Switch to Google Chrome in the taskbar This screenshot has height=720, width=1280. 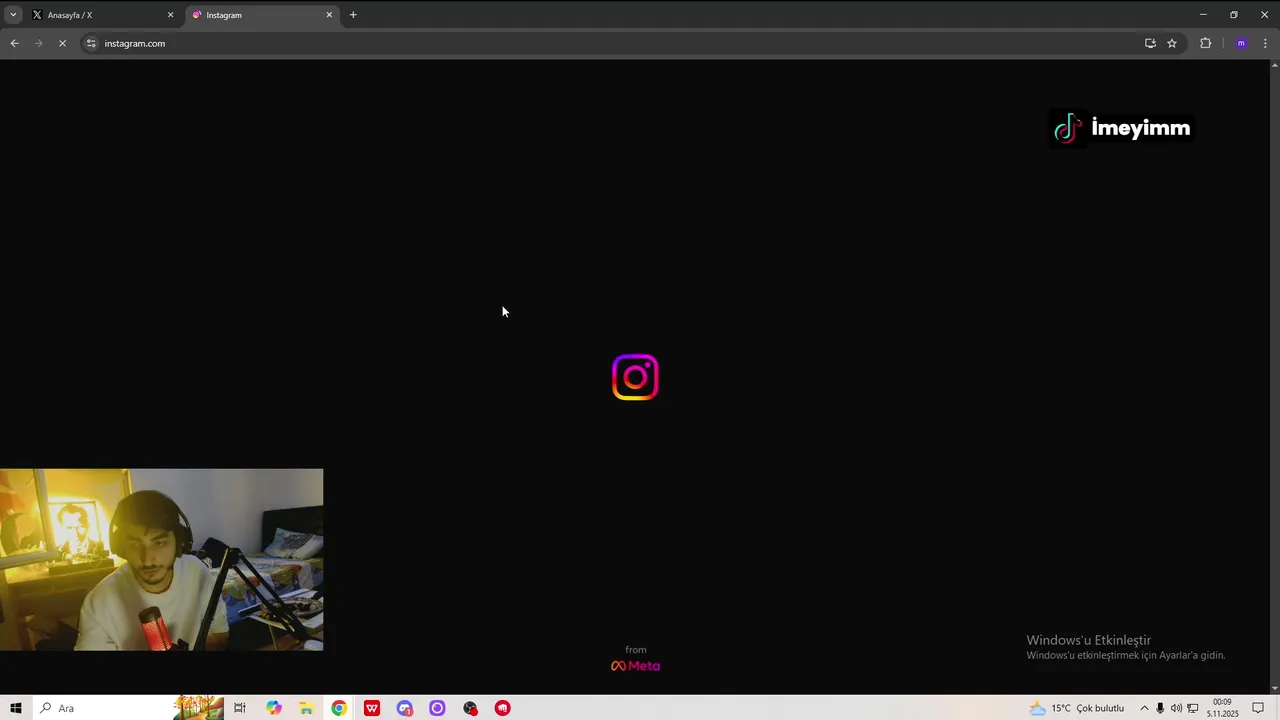click(339, 708)
